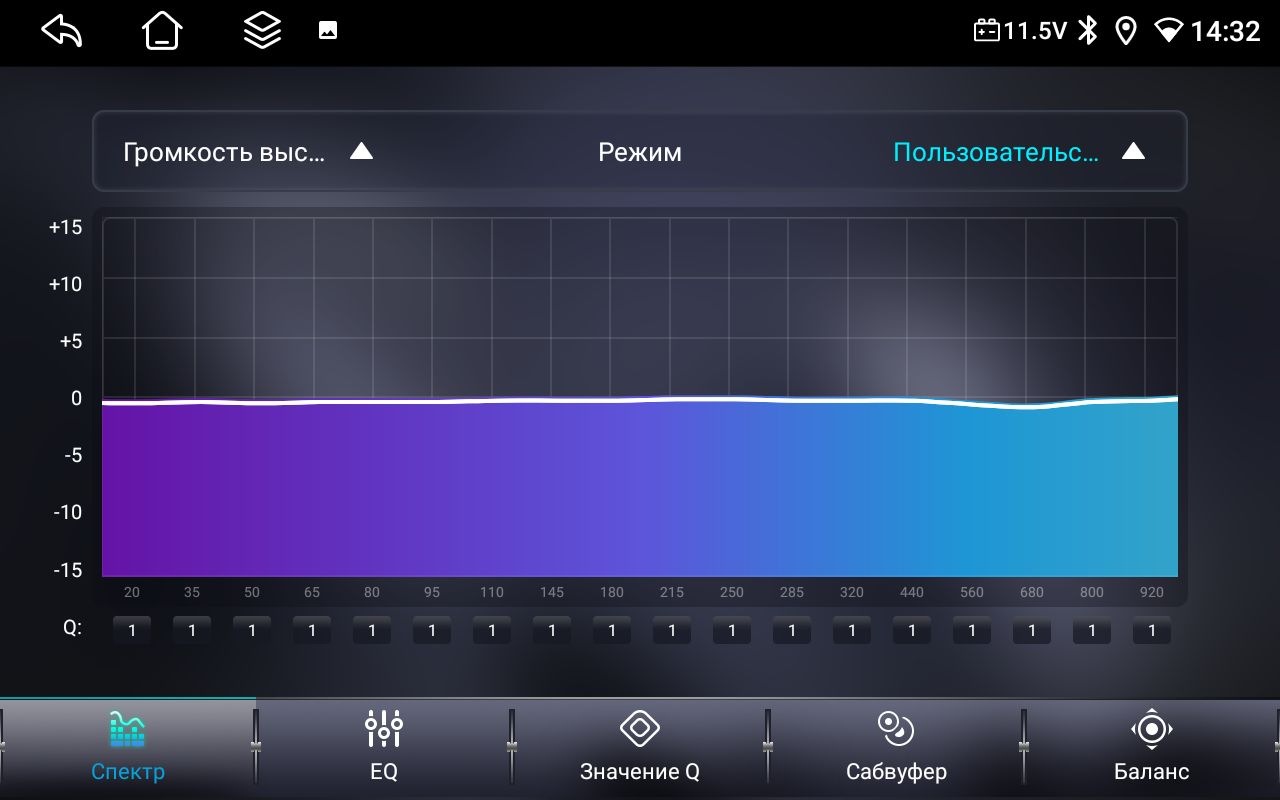Click the equalizer curve at 250 Hz
The height and width of the screenshot is (800, 1280).
click(x=732, y=399)
